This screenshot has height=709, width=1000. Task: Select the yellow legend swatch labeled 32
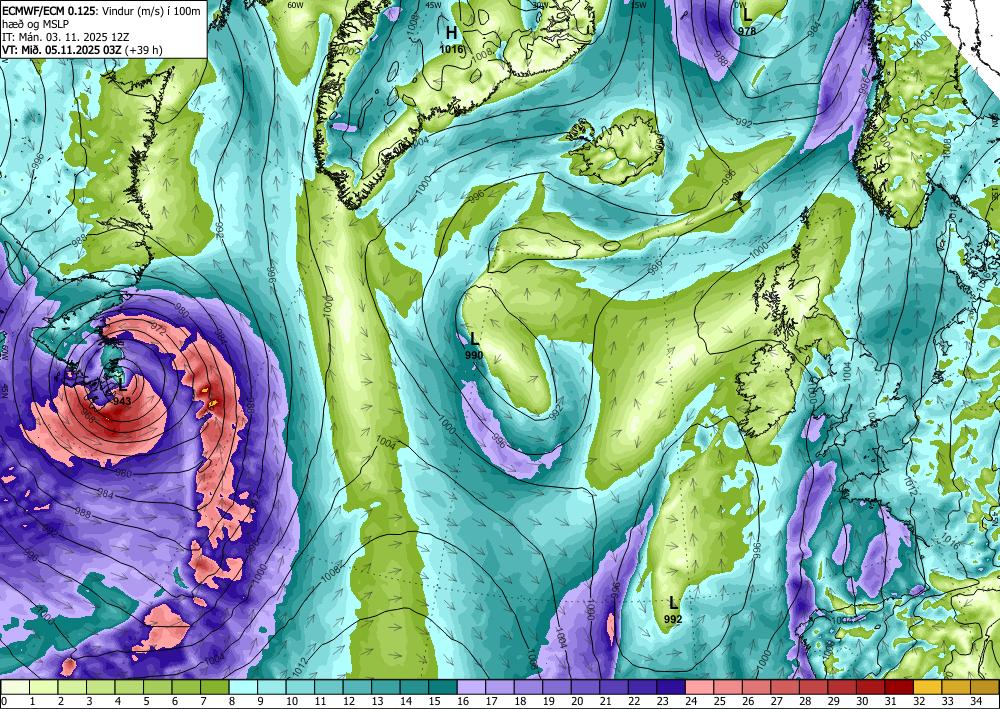[x=928, y=687]
